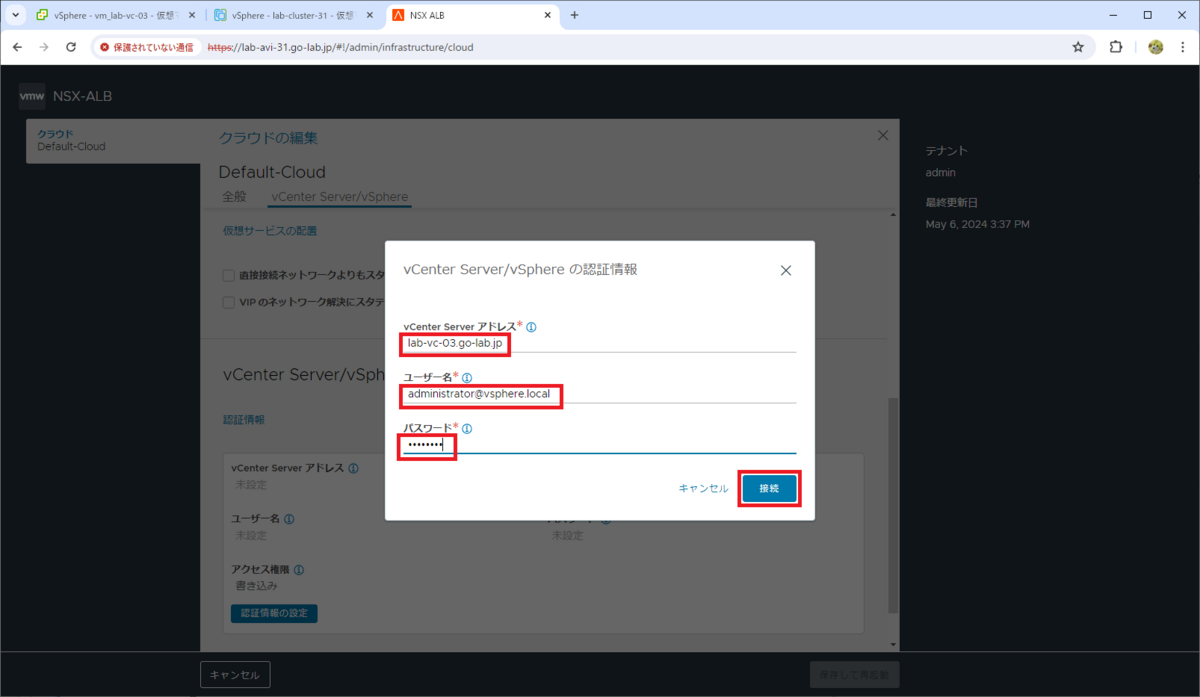Screen dimensions: 1200x697
Task: Focus the vCenter Server アドレス input field
Action: (x=600, y=343)
